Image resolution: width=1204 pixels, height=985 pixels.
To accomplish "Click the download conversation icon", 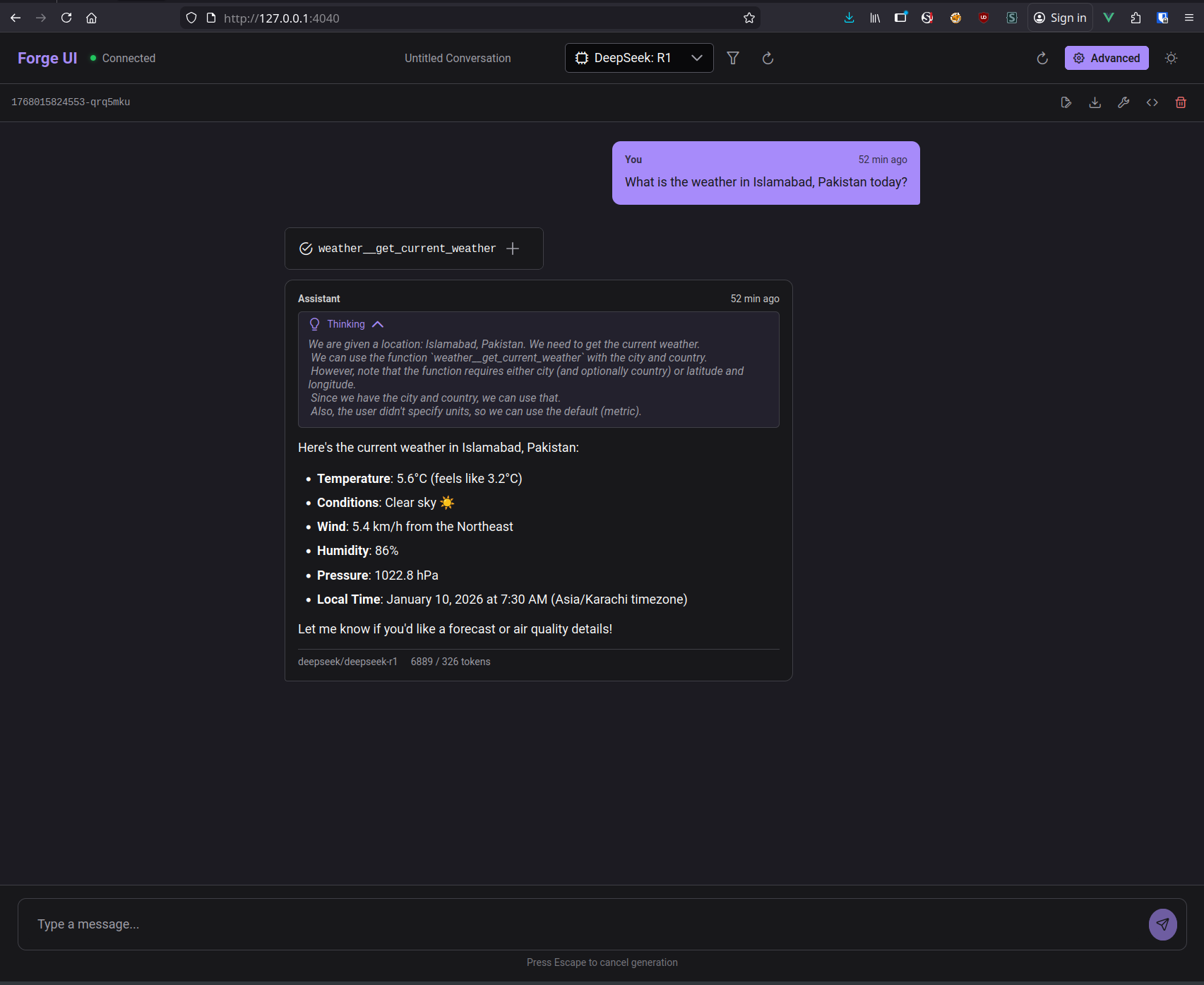I will [1095, 102].
